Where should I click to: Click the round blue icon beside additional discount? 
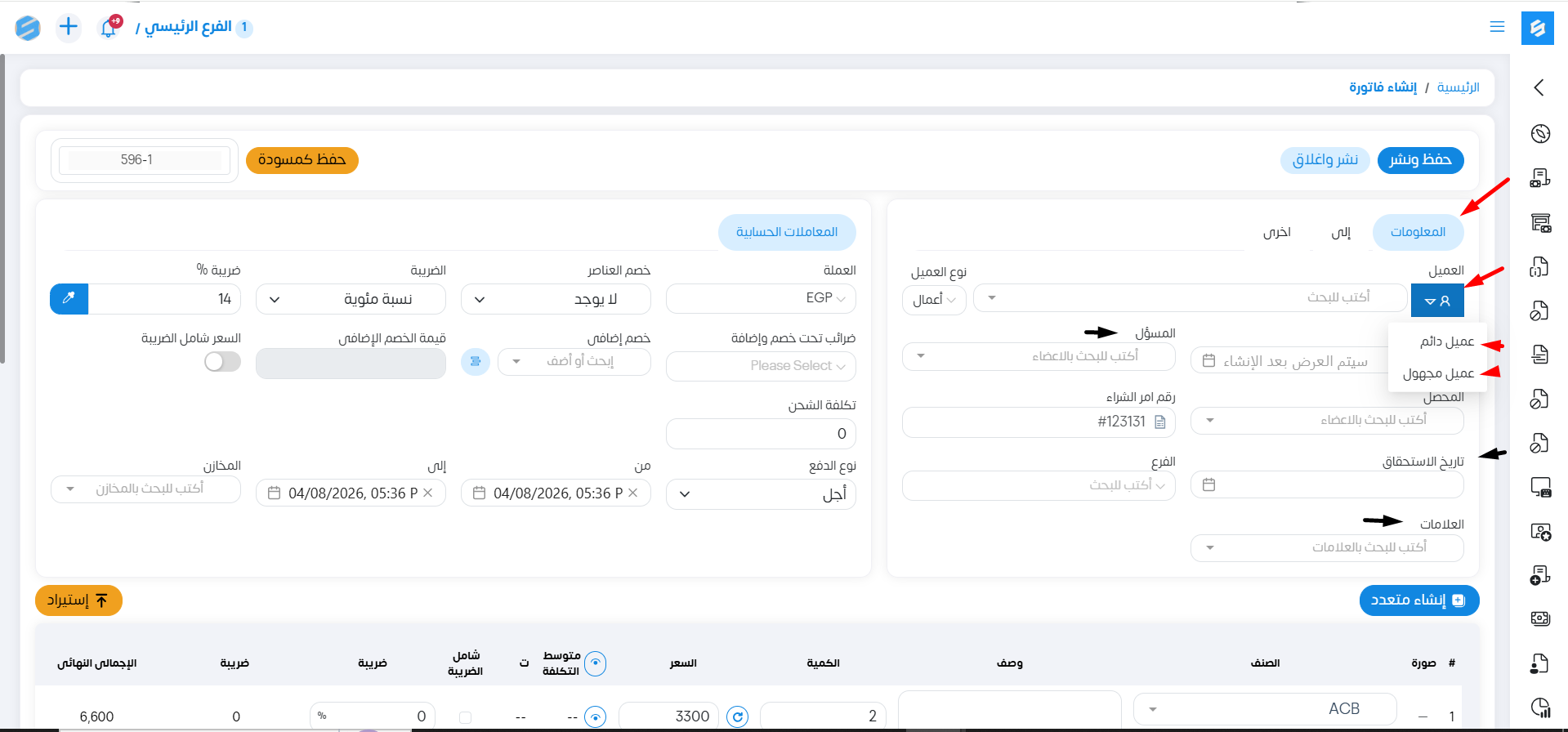[x=475, y=361]
